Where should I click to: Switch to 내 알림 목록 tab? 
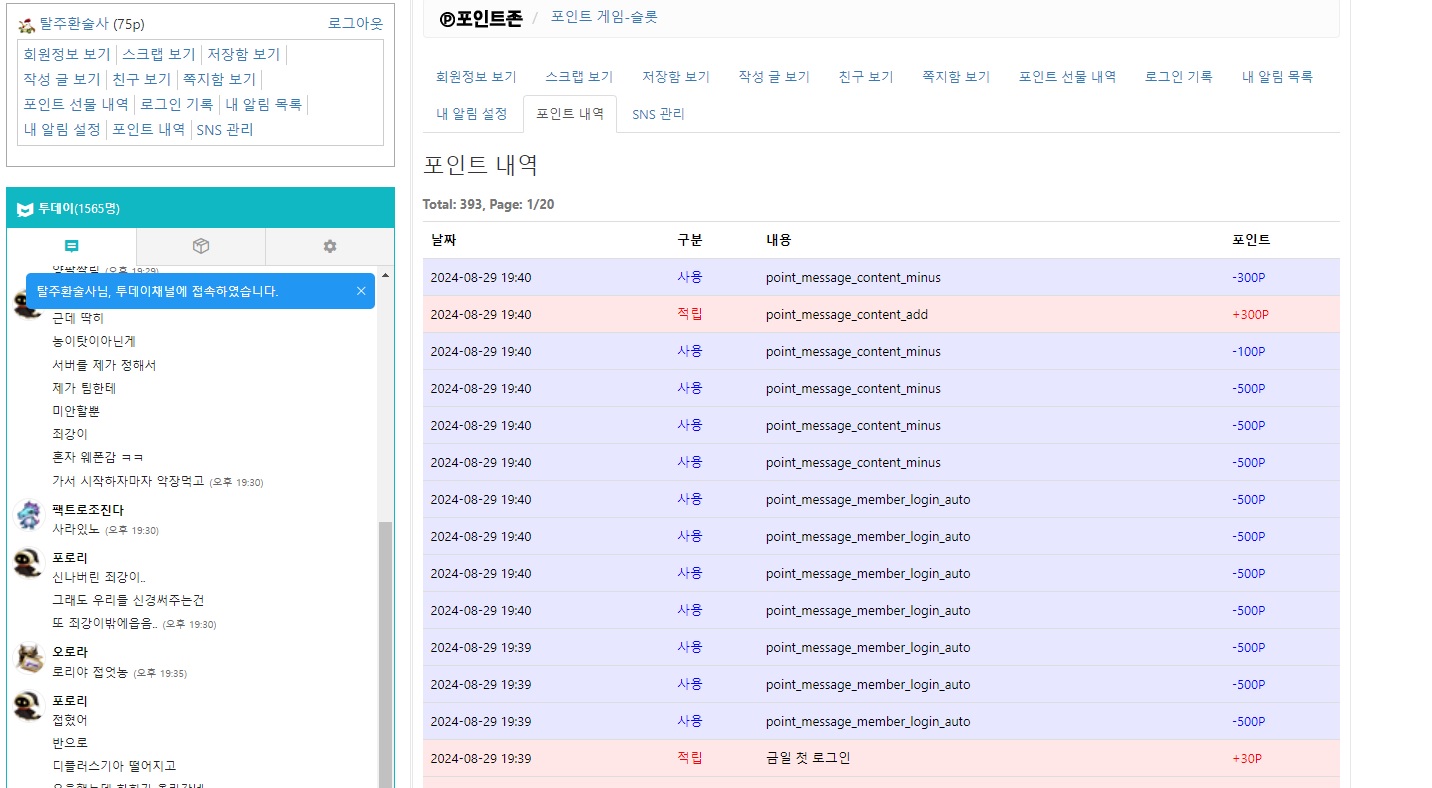click(x=1278, y=77)
